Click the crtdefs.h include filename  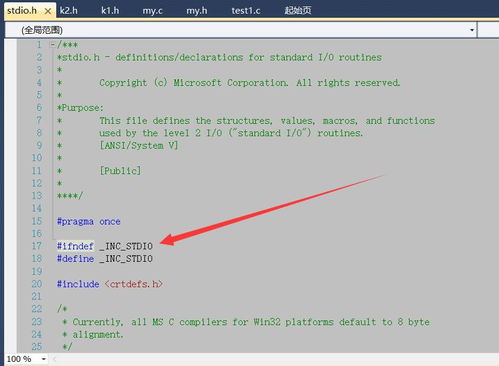[x=134, y=284]
